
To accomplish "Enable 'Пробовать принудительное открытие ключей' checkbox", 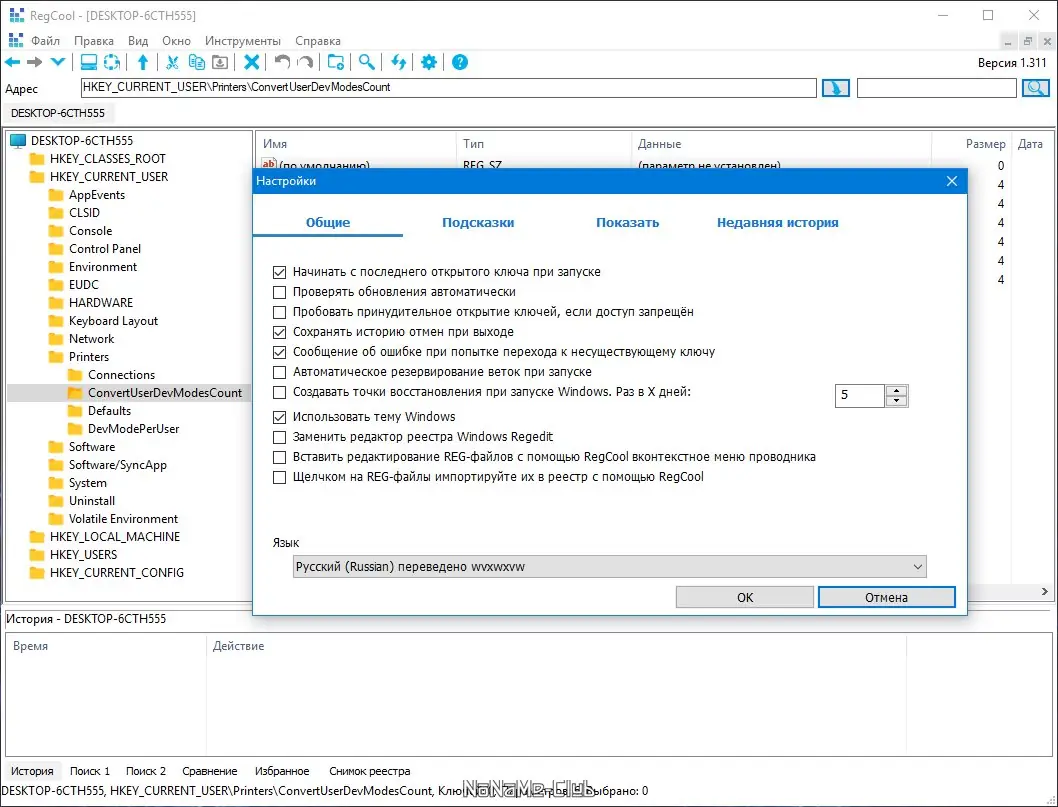I will pos(279,312).
